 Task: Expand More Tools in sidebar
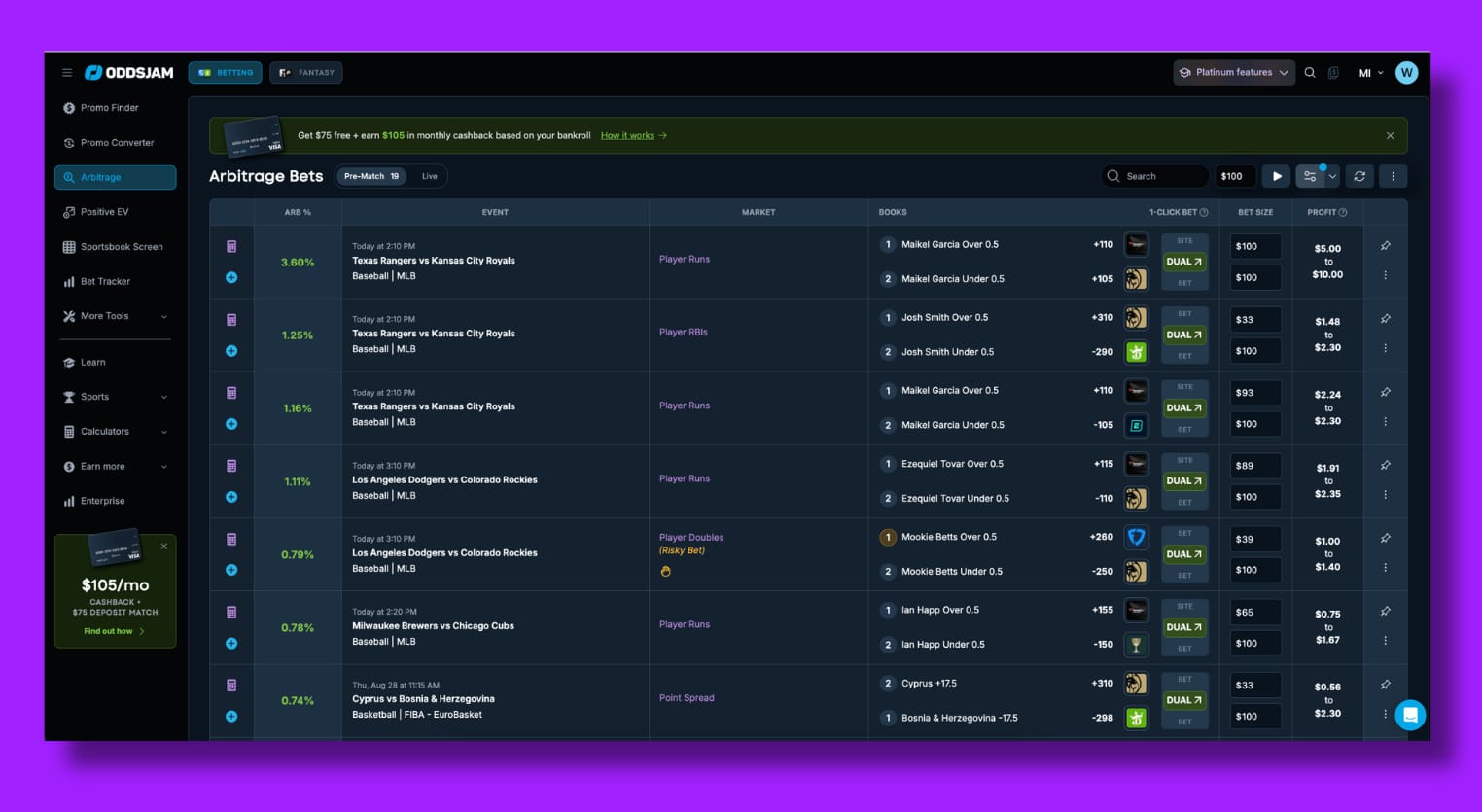pos(115,316)
